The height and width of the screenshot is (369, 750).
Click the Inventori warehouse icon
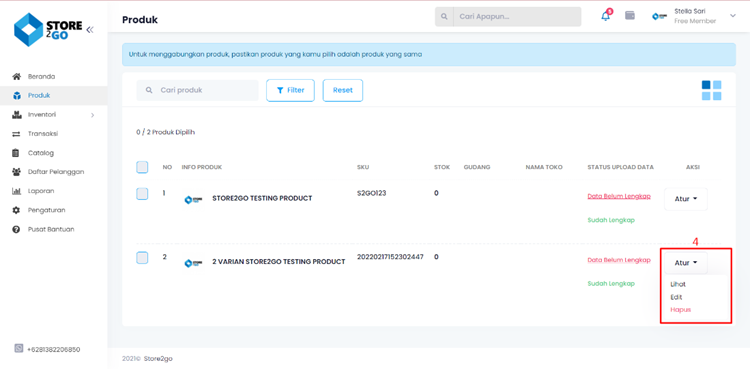17,115
